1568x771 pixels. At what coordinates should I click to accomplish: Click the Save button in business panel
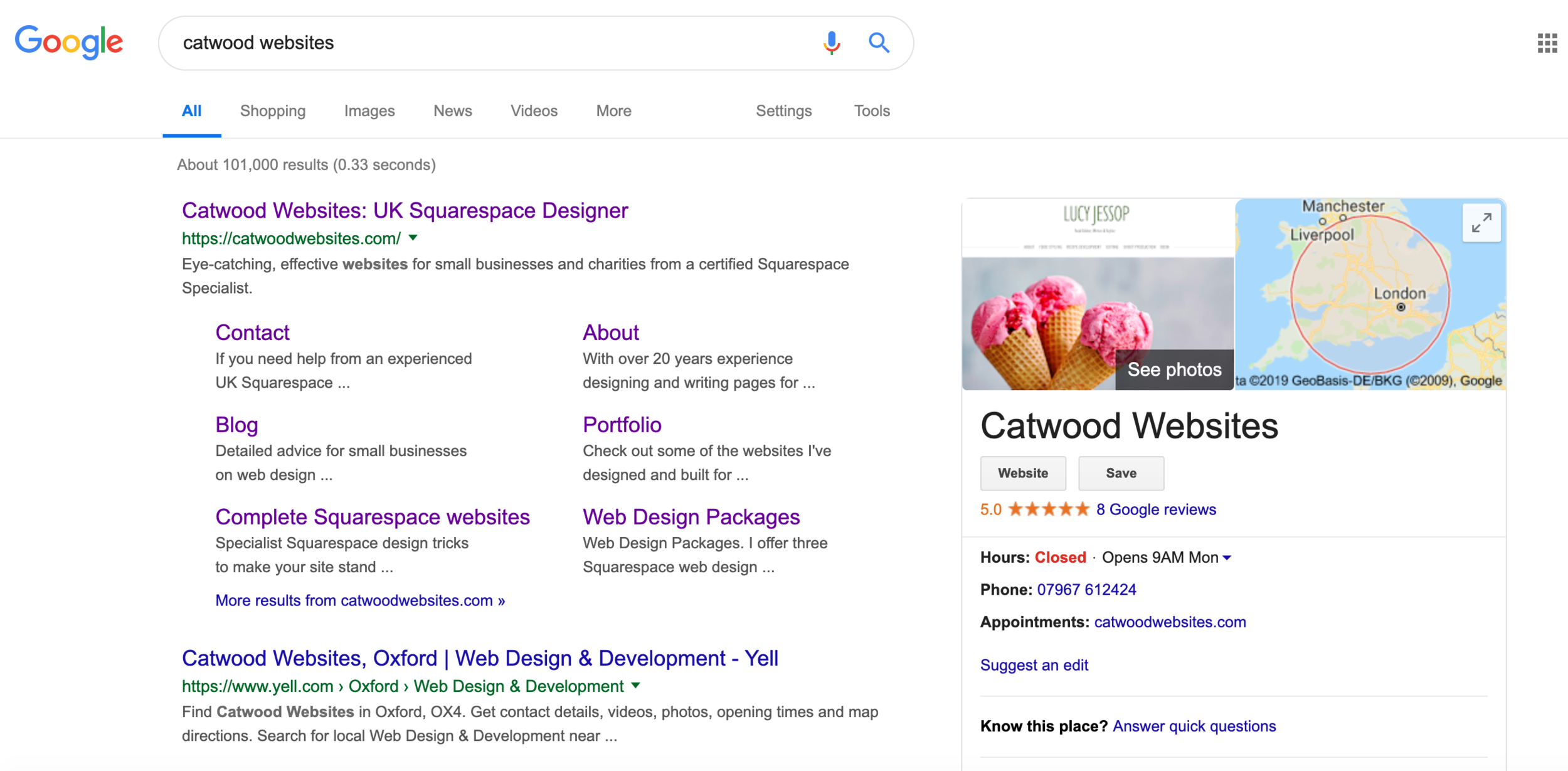click(1121, 473)
